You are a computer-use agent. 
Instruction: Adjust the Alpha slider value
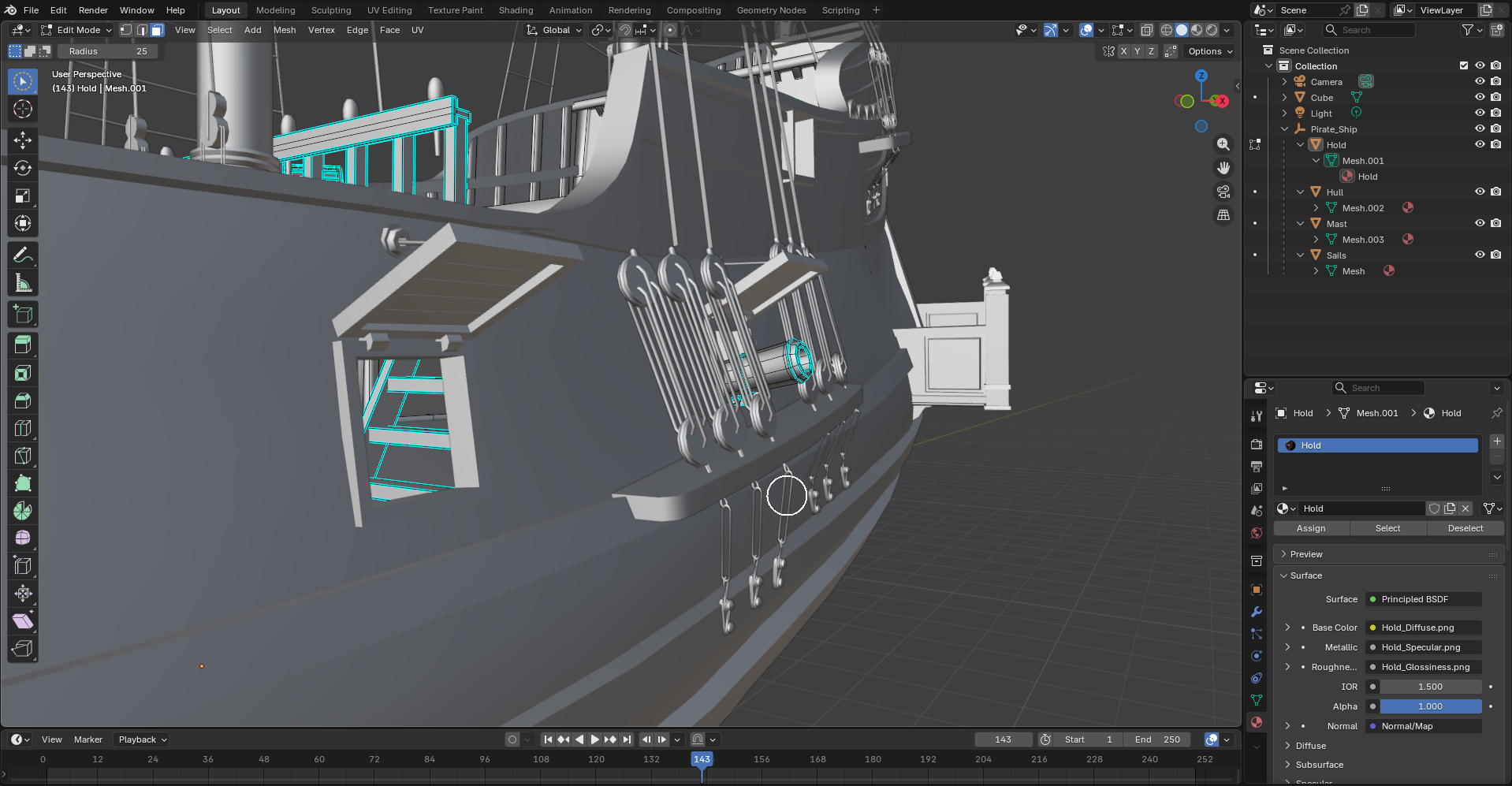[x=1430, y=706]
